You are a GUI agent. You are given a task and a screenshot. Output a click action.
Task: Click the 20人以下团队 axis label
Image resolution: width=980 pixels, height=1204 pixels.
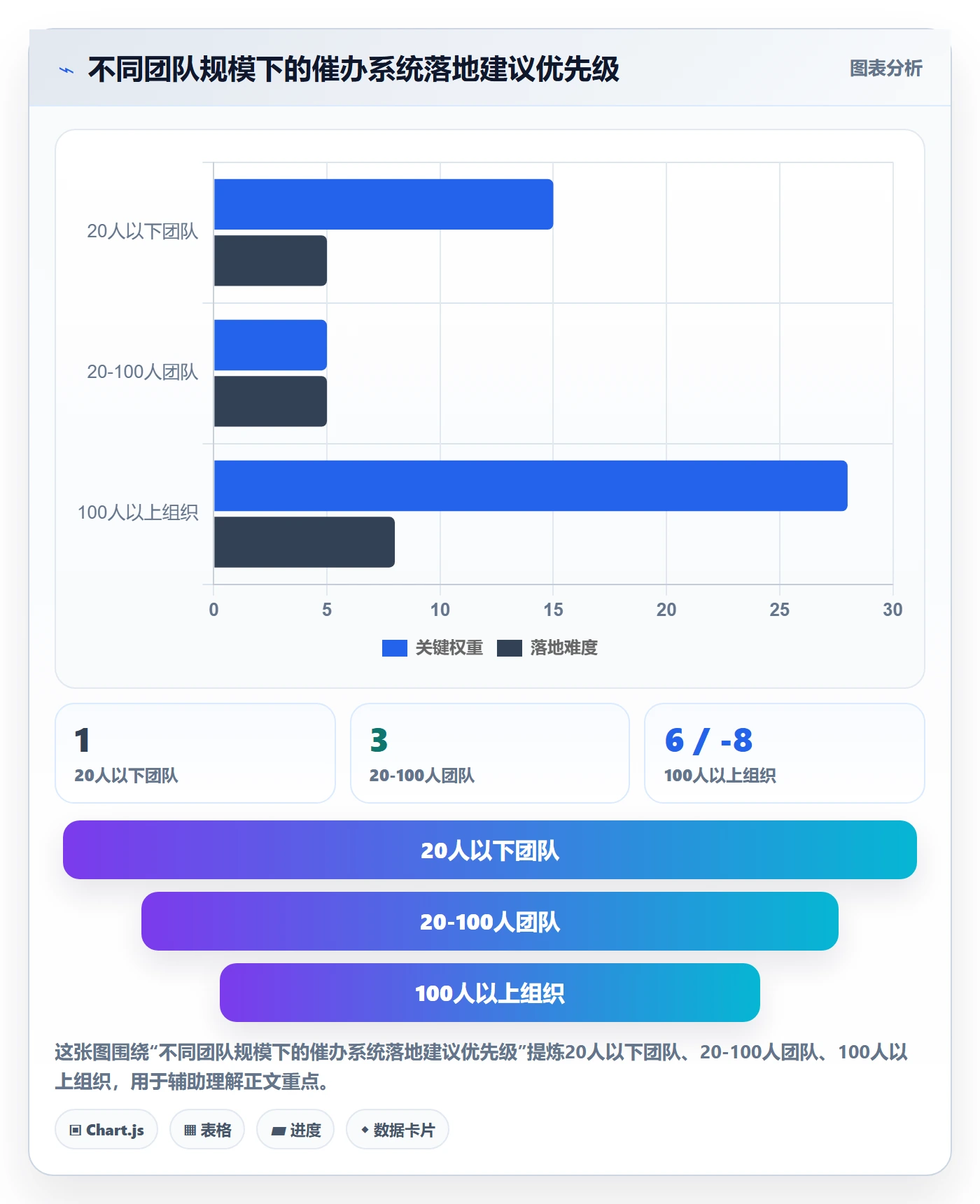pyautogui.click(x=143, y=232)
